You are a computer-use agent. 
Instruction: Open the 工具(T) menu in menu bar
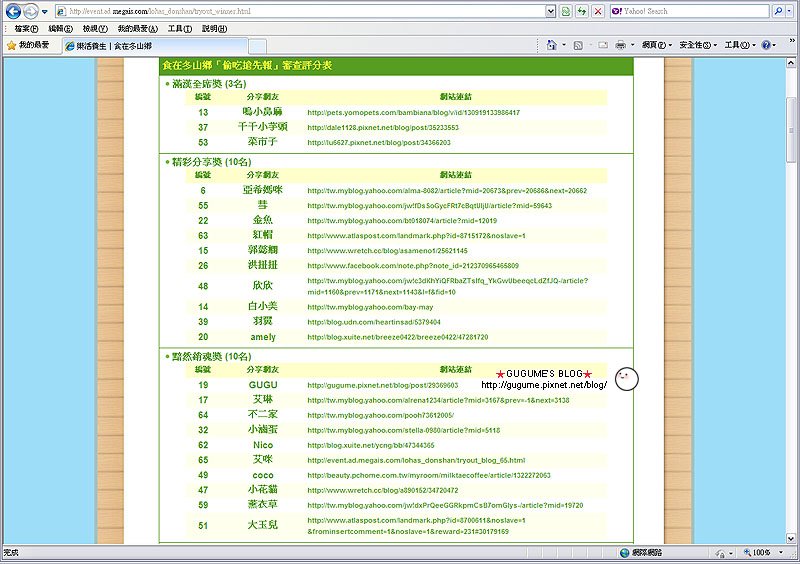click(180, 29)
